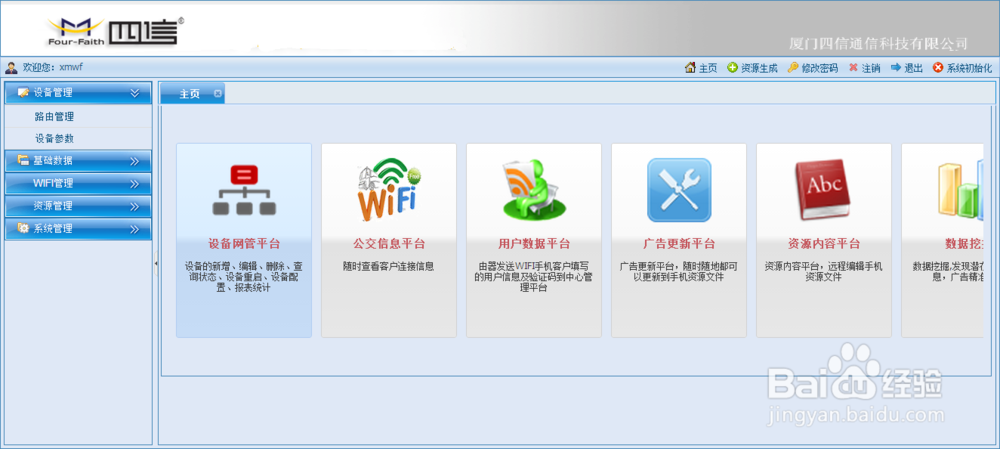Click the 随时查看客户连接信息 description
This screenshot has width=1000, height=449.
pos(388,267)
